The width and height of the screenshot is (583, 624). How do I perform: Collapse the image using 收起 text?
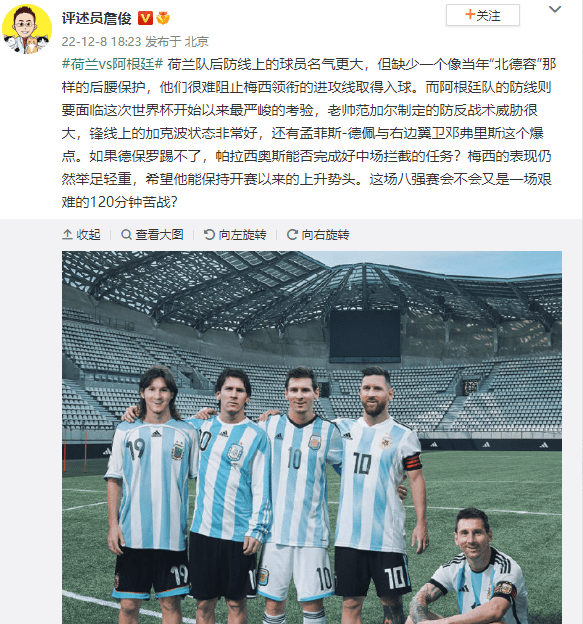(x=88, y=234)
